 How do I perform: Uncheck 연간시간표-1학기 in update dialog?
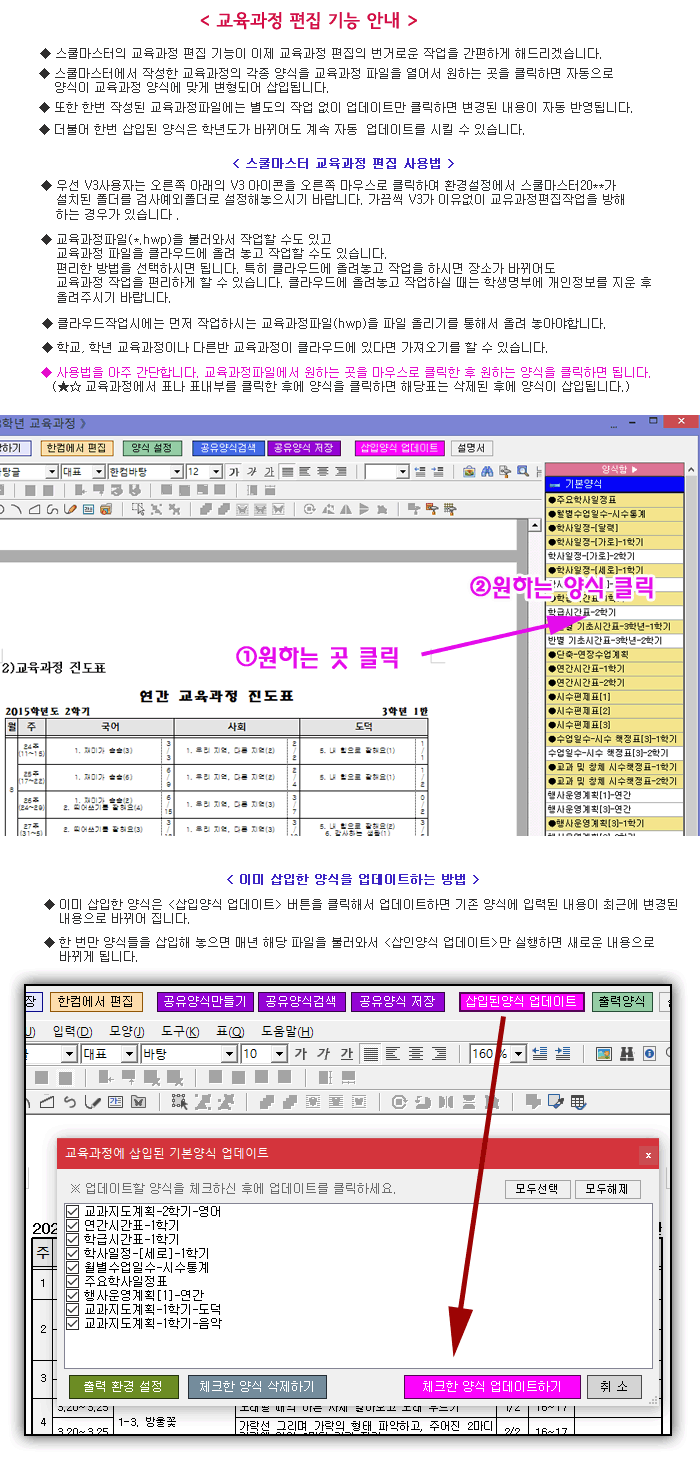coord(72,1225)
